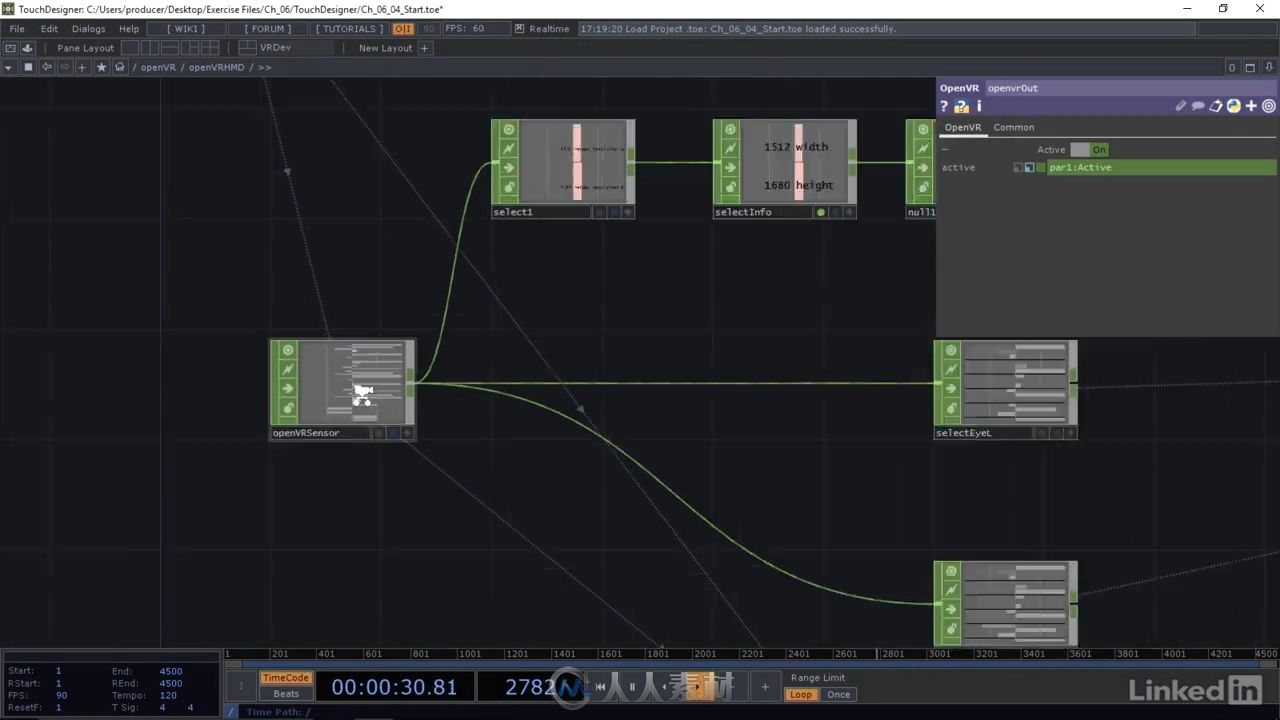Set Range Limit to Once
Image resolution: width=1280 pixels, height=720 pixels.
click(839, 695)
